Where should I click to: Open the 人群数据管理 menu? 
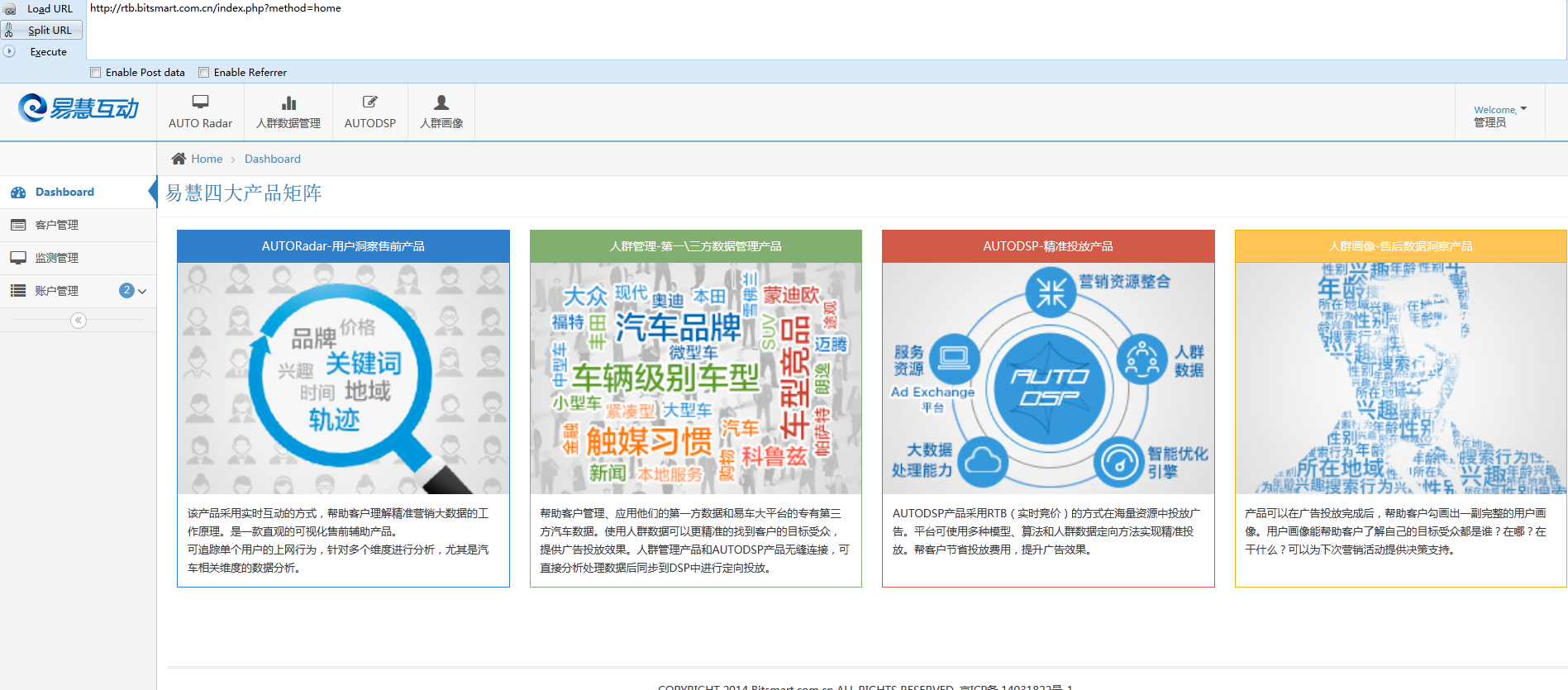(288, 112)
